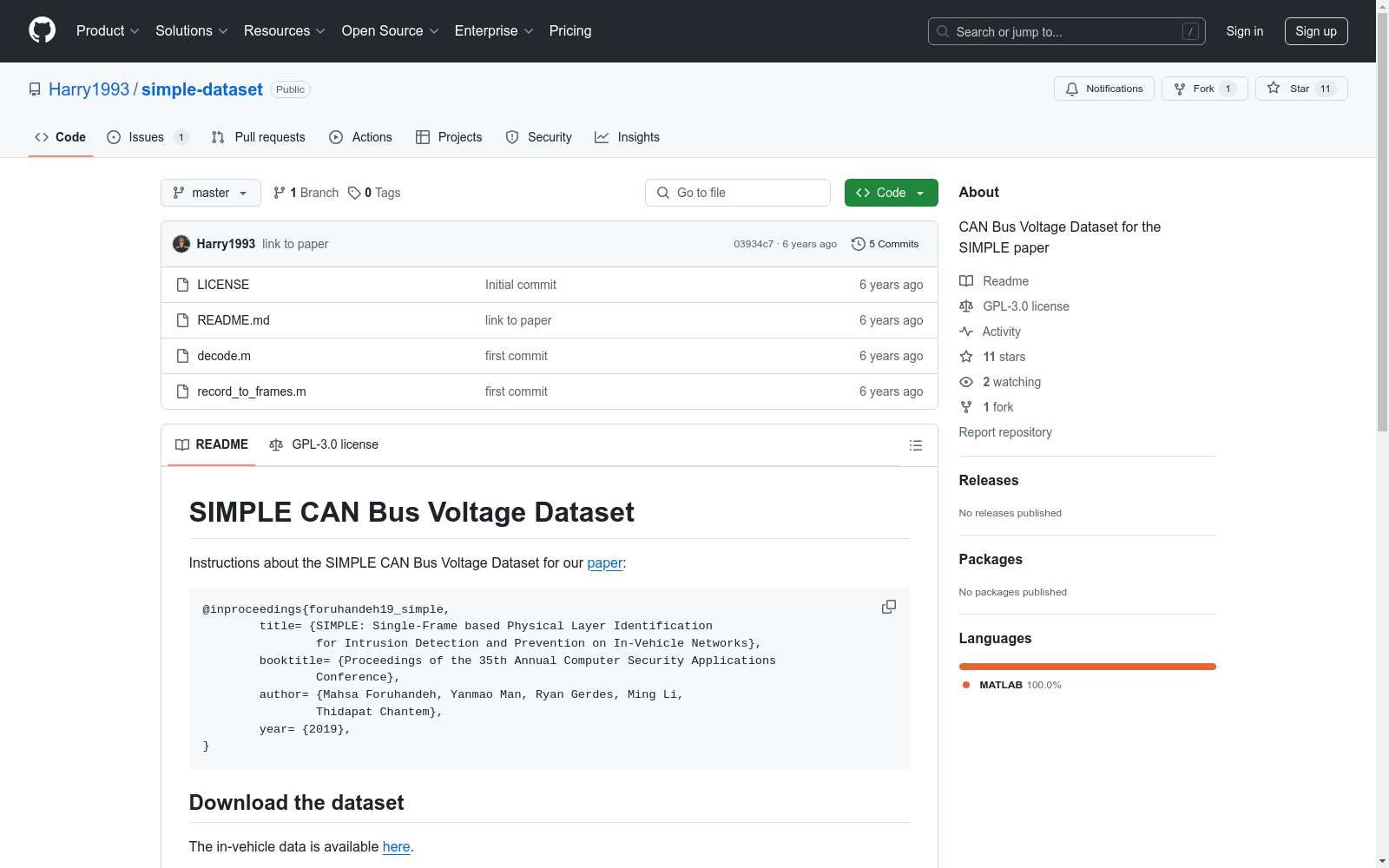Click the Star icon button
This screenshot has width=1389, height=868.
[x=1274, y=89]
